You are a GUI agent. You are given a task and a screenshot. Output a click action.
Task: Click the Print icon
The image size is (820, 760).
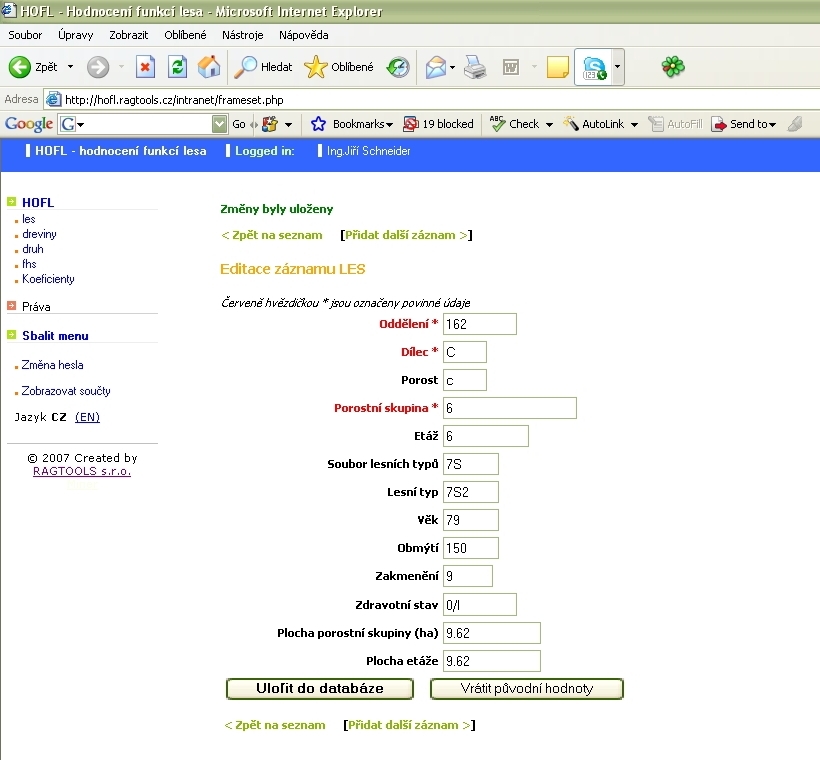pyautogui.click(x=475, y=67)
